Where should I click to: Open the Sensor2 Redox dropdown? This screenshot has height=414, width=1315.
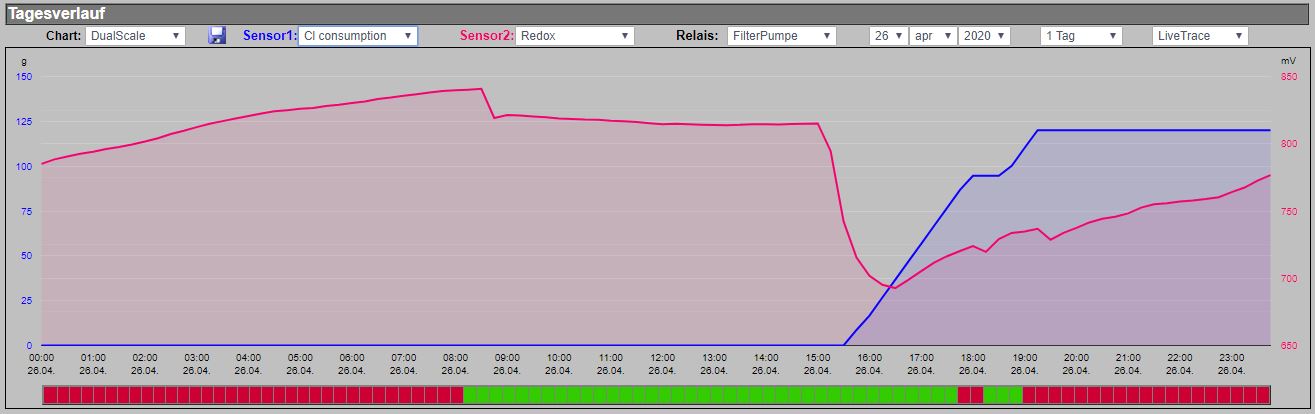point(575,35)
